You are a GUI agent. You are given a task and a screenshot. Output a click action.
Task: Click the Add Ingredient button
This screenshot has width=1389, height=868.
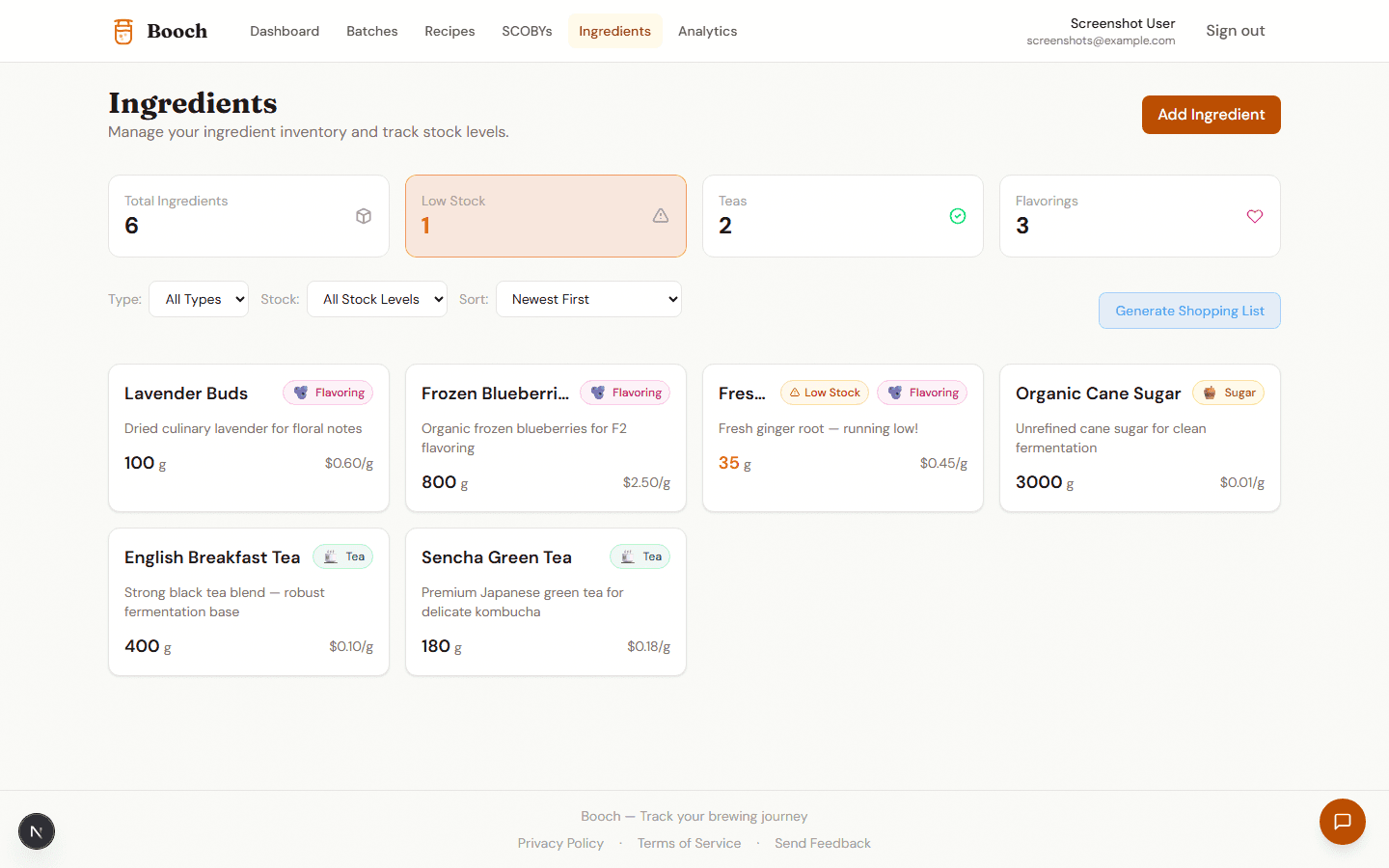coord(1212,115)
